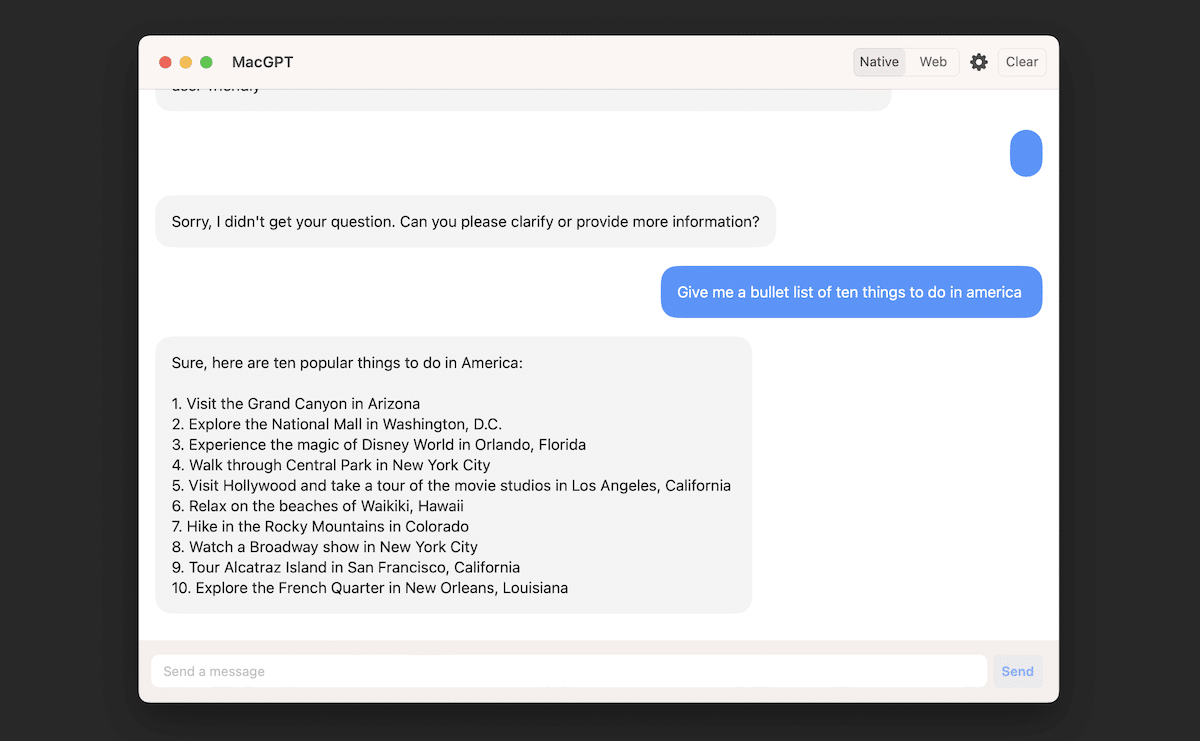Minimize the window using yellow button
Screen dimensions: 1200x741
[186, 62]
